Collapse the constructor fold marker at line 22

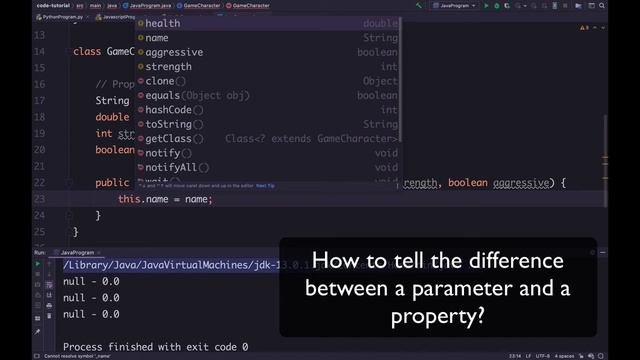tap(69, 182)
